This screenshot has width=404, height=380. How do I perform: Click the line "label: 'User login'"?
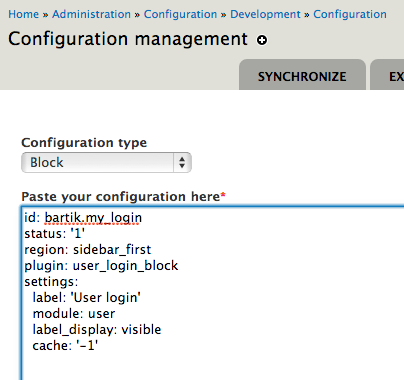click(87, 297)
